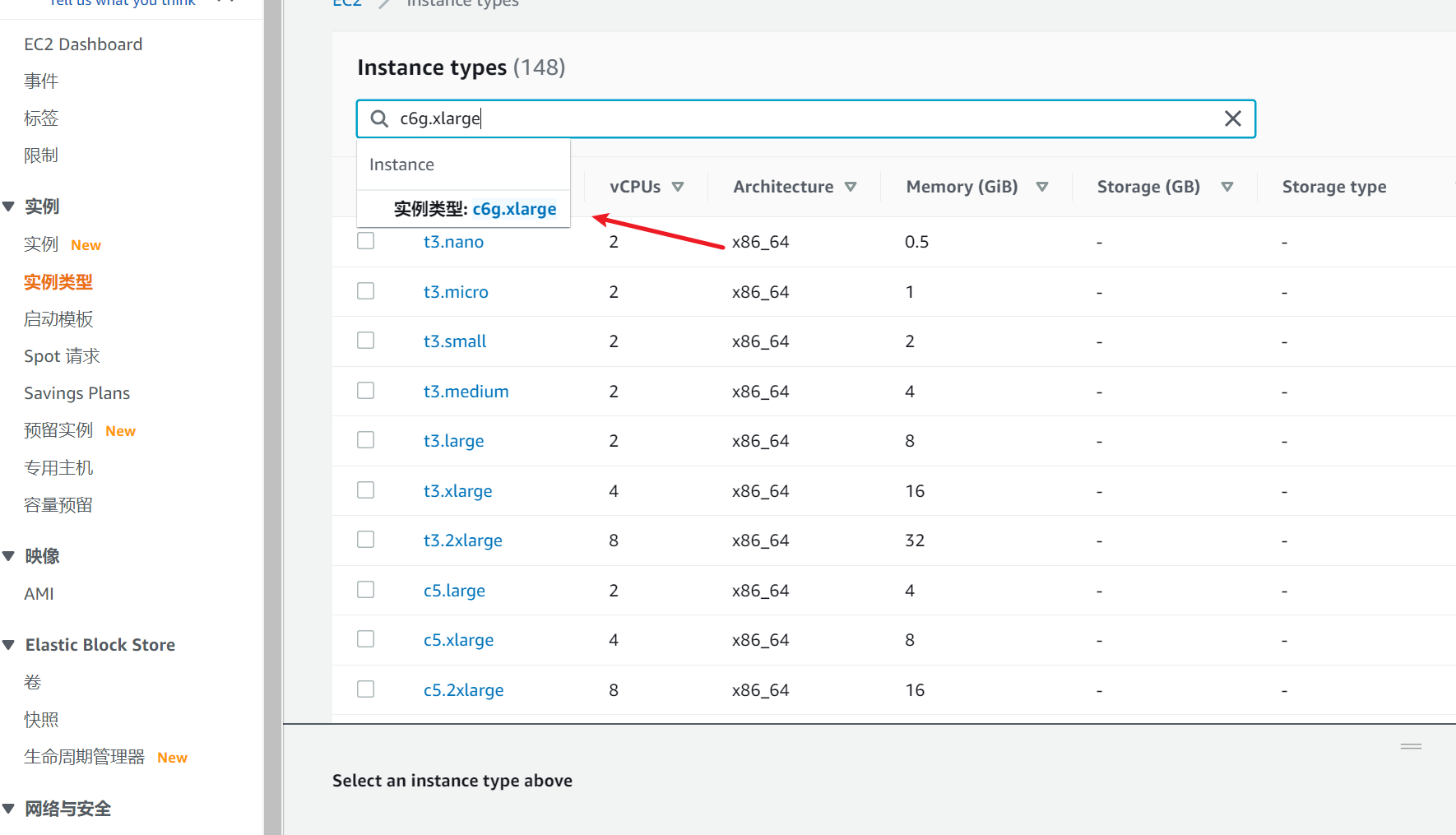The width and height of the screenshot is (1456, 835).
Task: Sort by vCPUs column arrow
Action: click(678, 187)
